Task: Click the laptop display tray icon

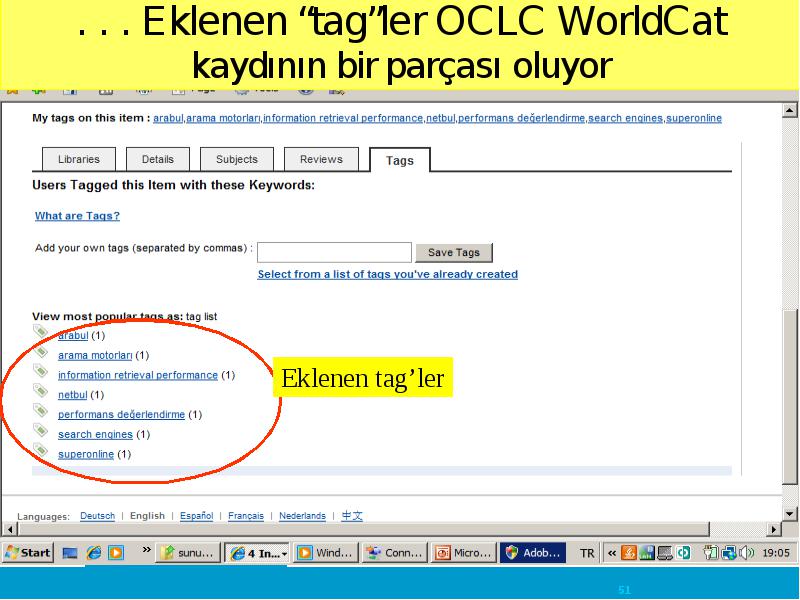Action: (665, 553)
